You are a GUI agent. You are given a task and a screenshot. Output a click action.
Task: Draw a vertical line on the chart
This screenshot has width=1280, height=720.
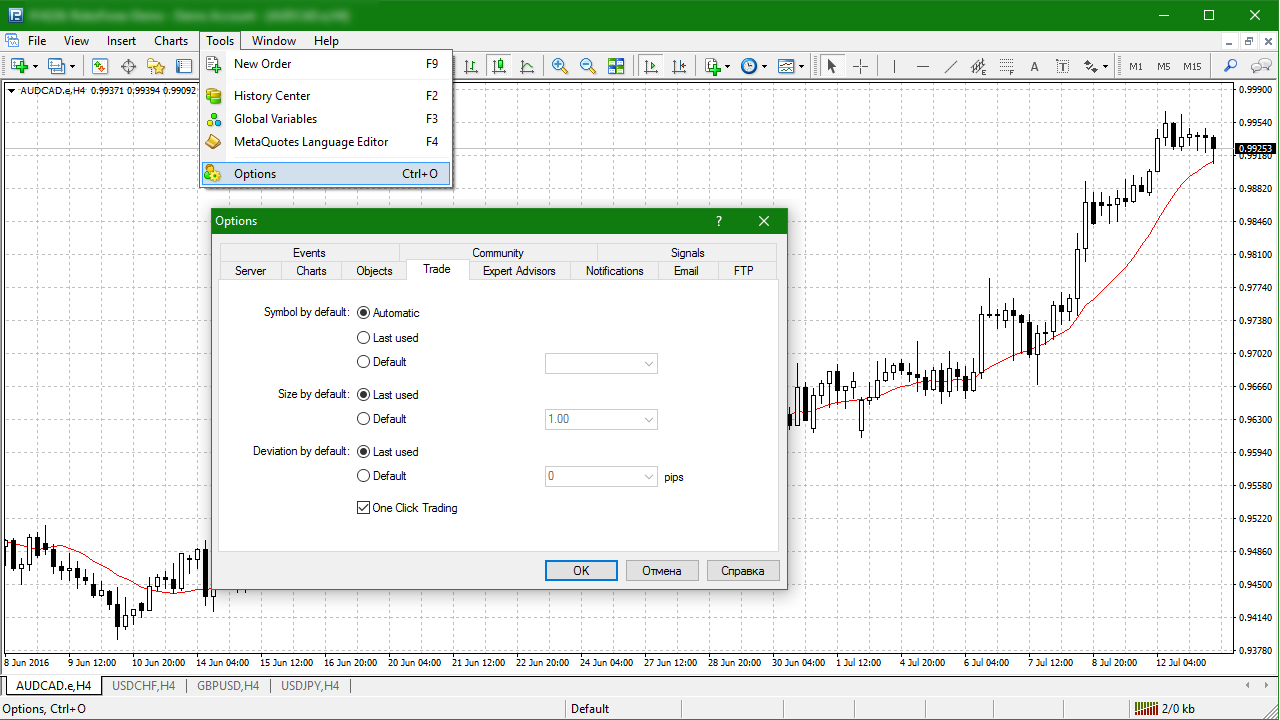[x=892, y=66]
